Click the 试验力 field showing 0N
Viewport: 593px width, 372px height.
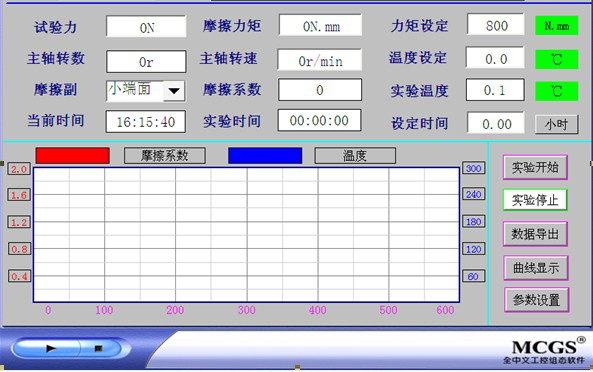pos(146,26)
